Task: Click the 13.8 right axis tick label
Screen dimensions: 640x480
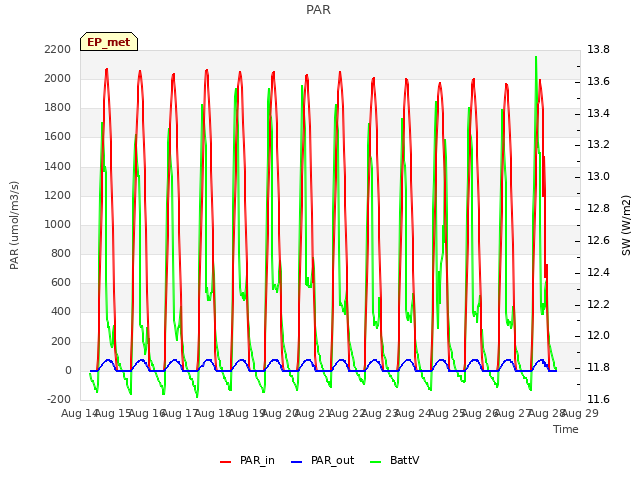Action: pos(598,50)
